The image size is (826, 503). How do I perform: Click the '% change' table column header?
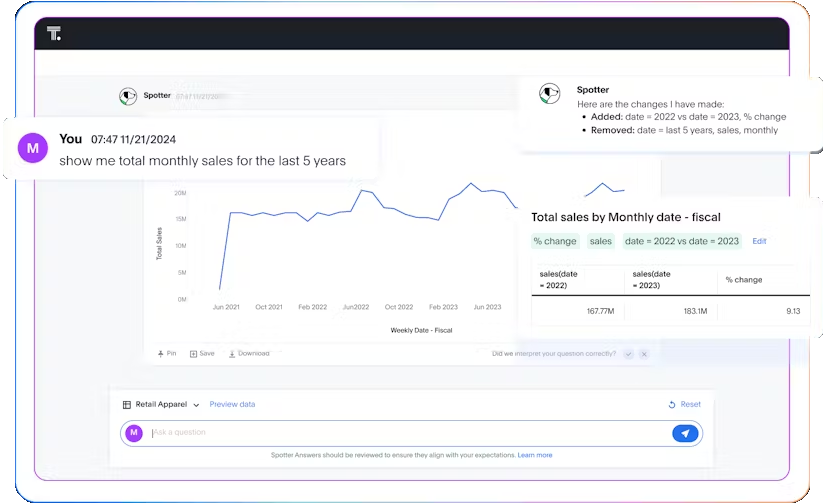pos(744,280)
